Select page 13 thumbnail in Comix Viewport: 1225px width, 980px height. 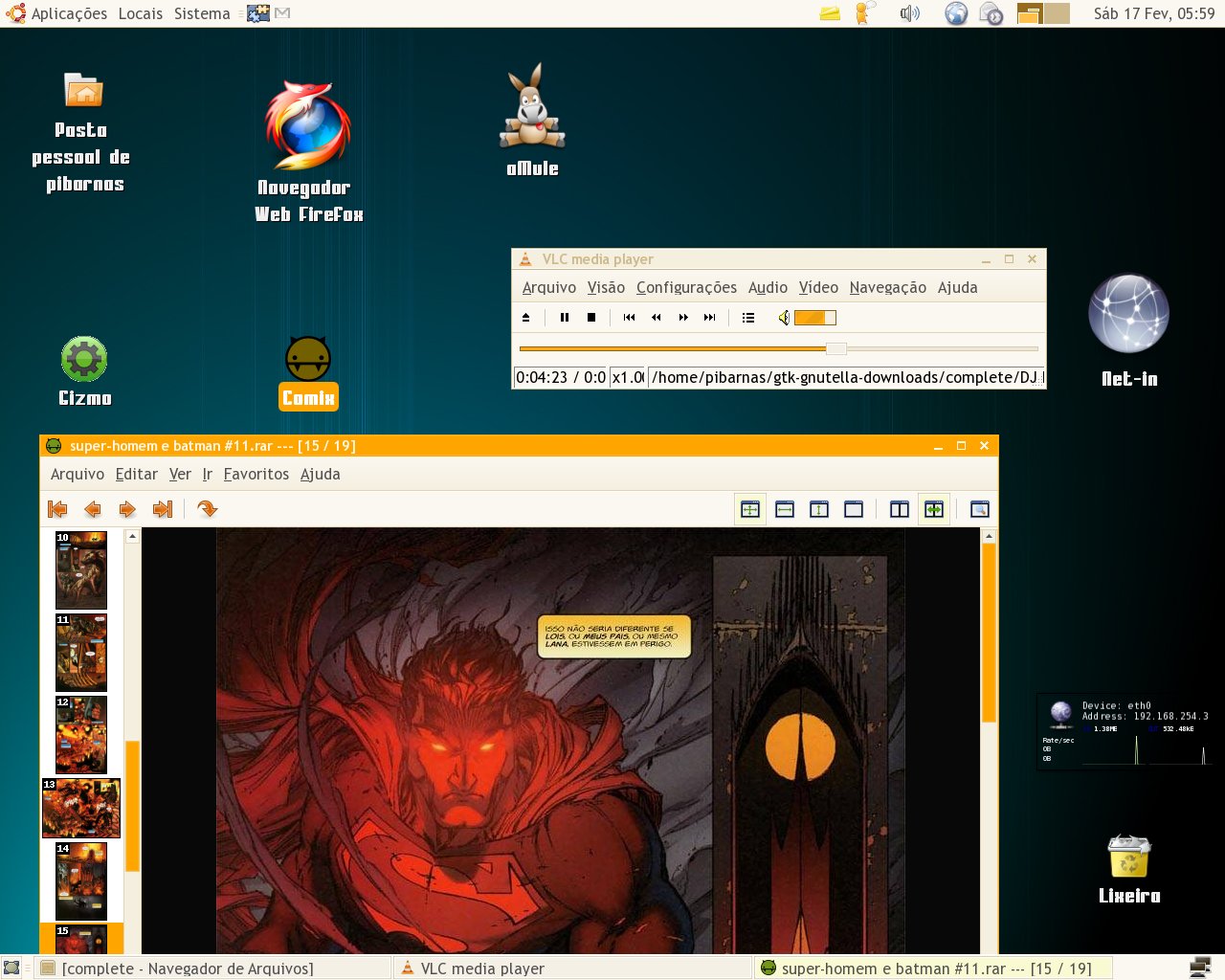[x=81, y=809]
